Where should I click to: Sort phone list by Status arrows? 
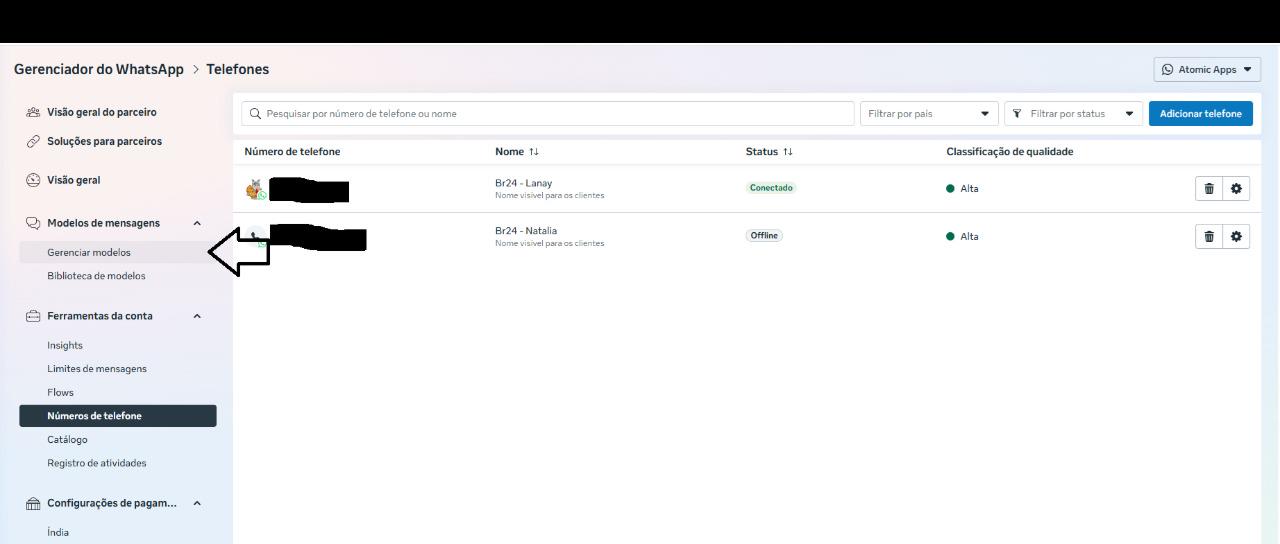[x=788, y=152]
